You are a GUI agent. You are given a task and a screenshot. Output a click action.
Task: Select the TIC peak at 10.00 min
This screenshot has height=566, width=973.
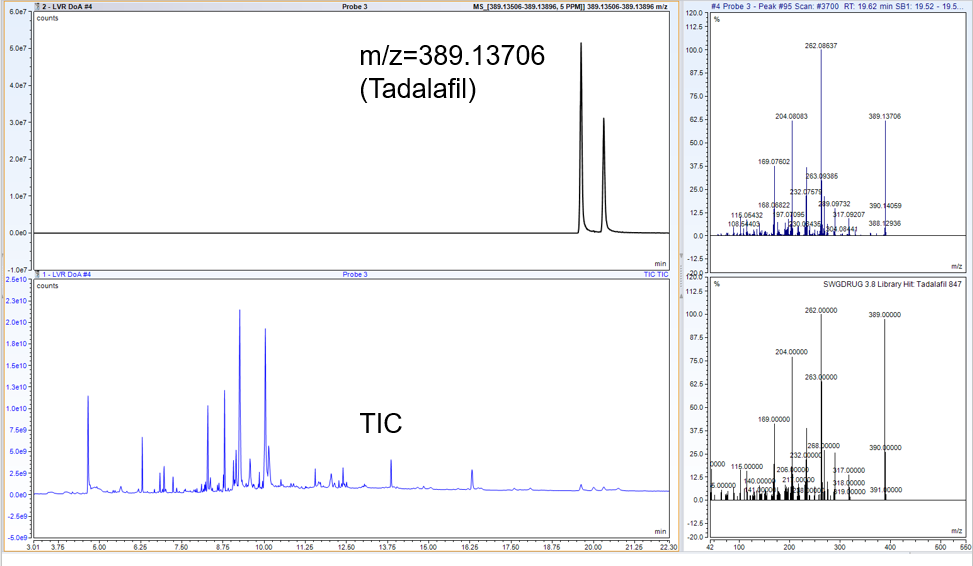[265, 407]
